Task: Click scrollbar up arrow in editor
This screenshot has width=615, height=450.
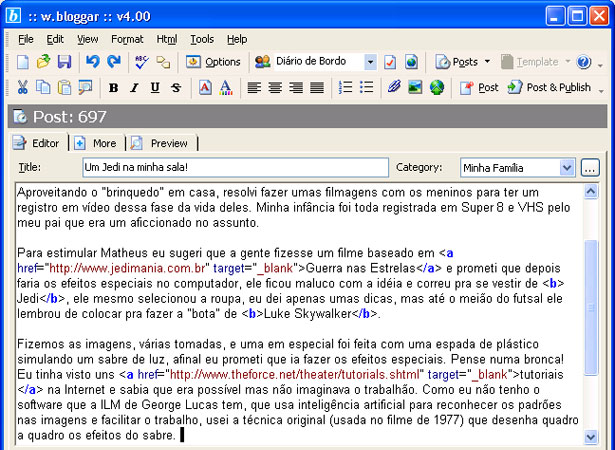Action: (591, 192)
